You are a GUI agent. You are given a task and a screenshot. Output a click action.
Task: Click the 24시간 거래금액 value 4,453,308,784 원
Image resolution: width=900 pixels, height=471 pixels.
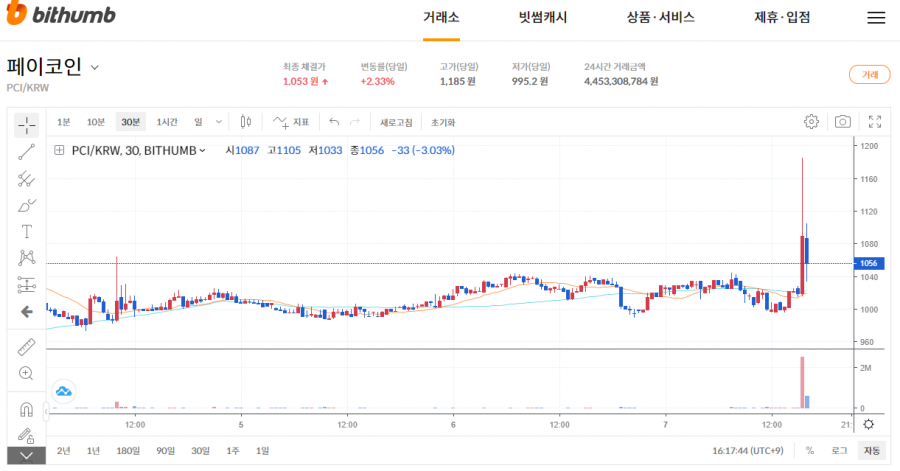[621, 81]
